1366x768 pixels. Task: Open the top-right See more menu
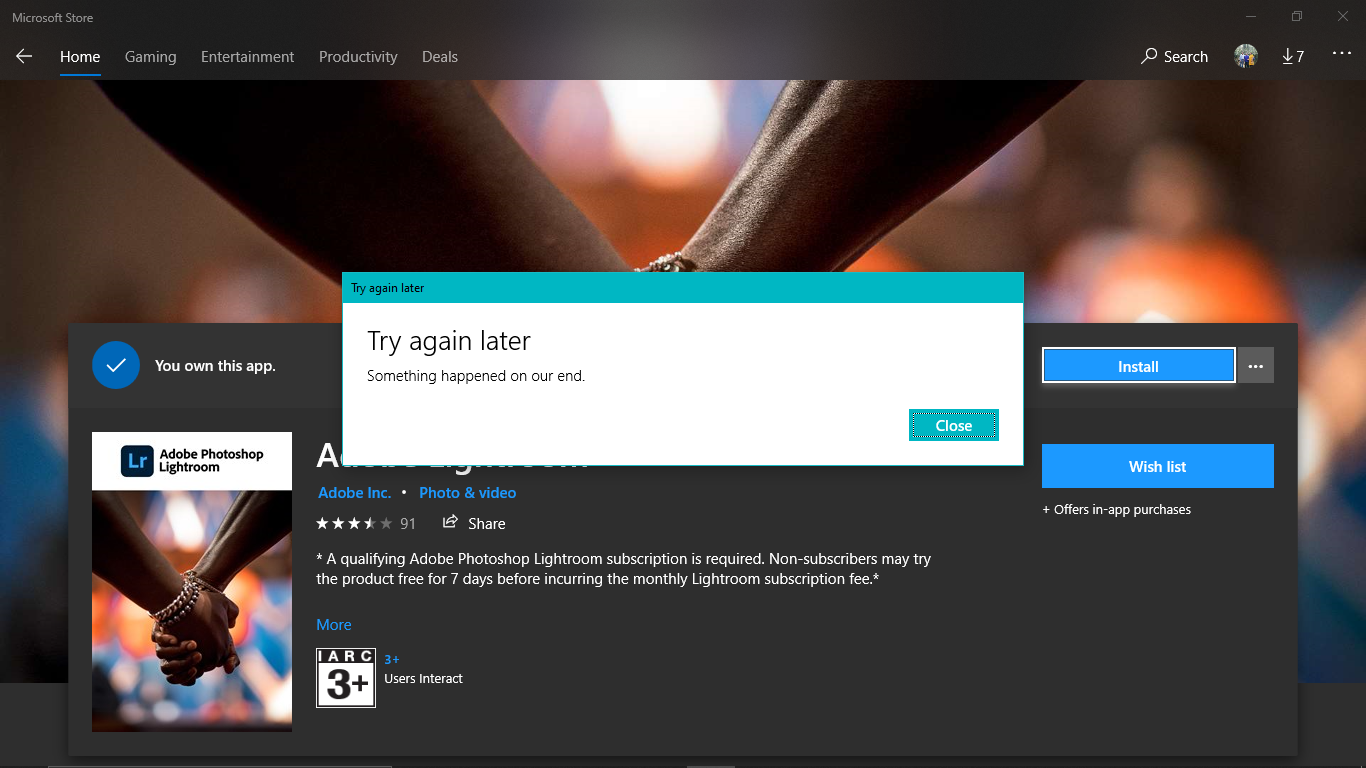point(1342,54)
